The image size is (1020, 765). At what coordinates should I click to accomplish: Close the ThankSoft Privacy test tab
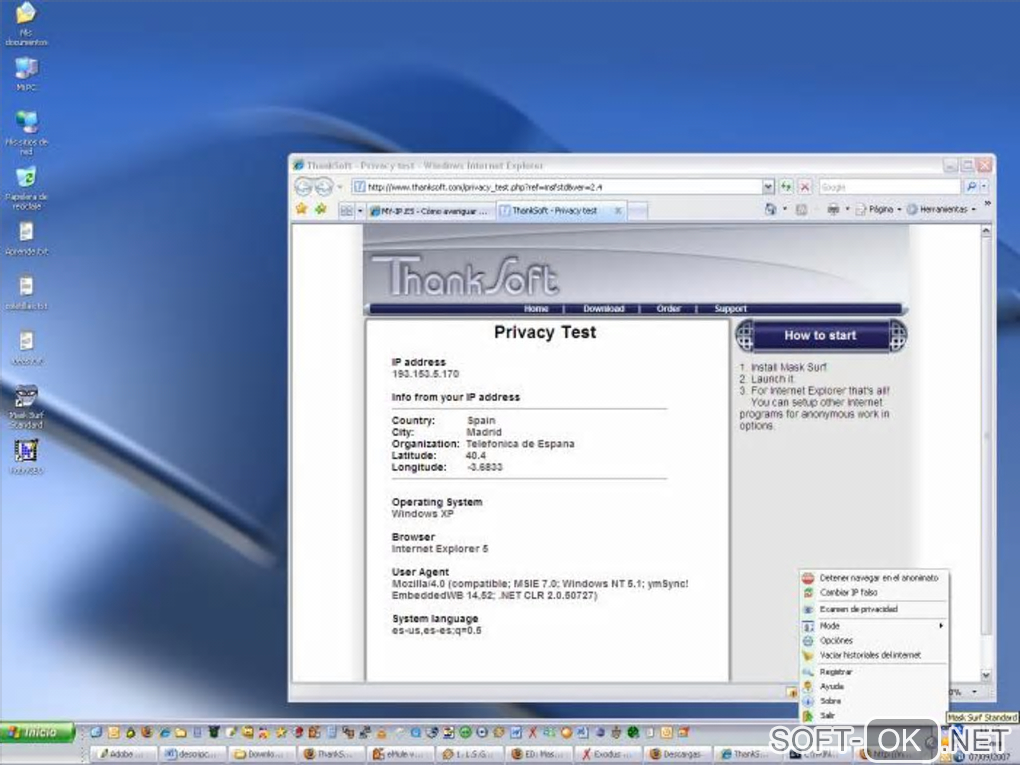pyautogui.click(x=618, y=210)
